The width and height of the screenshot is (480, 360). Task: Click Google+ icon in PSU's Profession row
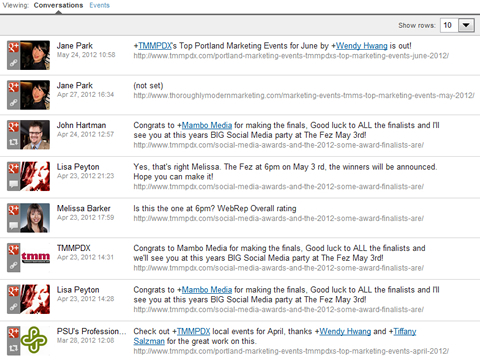[13, 334]
